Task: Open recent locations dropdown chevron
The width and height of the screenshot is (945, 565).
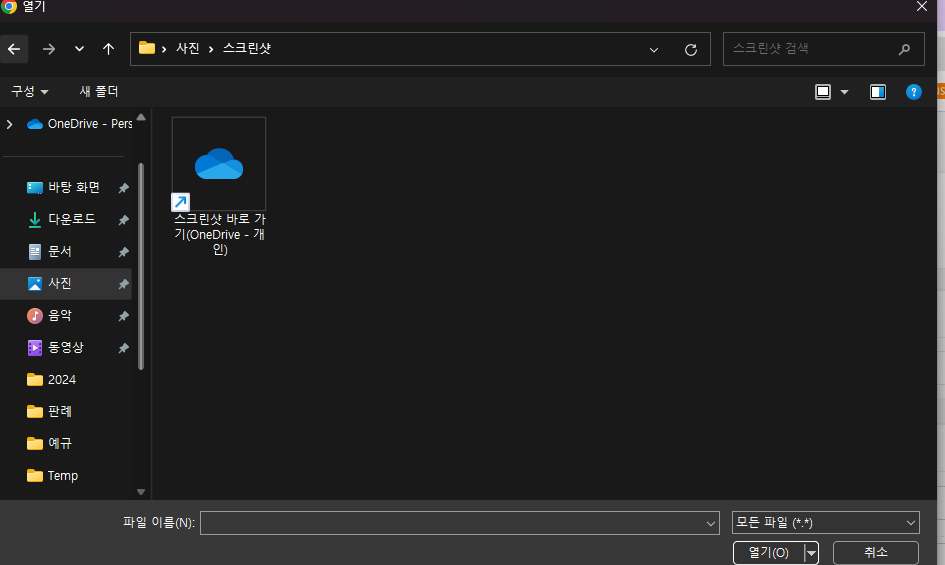Action: pos(79,49)
